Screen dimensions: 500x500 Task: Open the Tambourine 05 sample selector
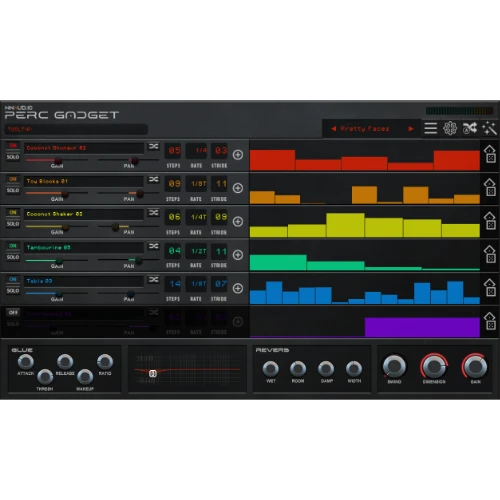[x=84, y=248]
